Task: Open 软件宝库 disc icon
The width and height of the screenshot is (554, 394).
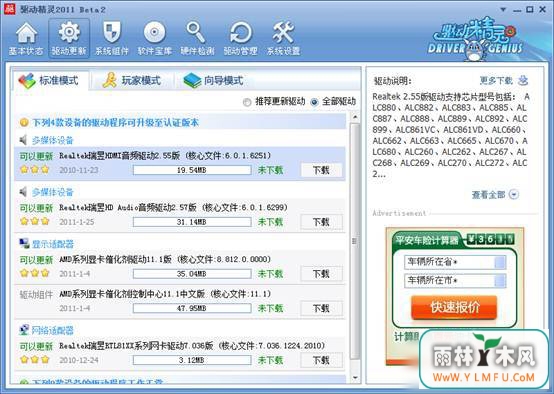Action: click(x=155, y=38)
